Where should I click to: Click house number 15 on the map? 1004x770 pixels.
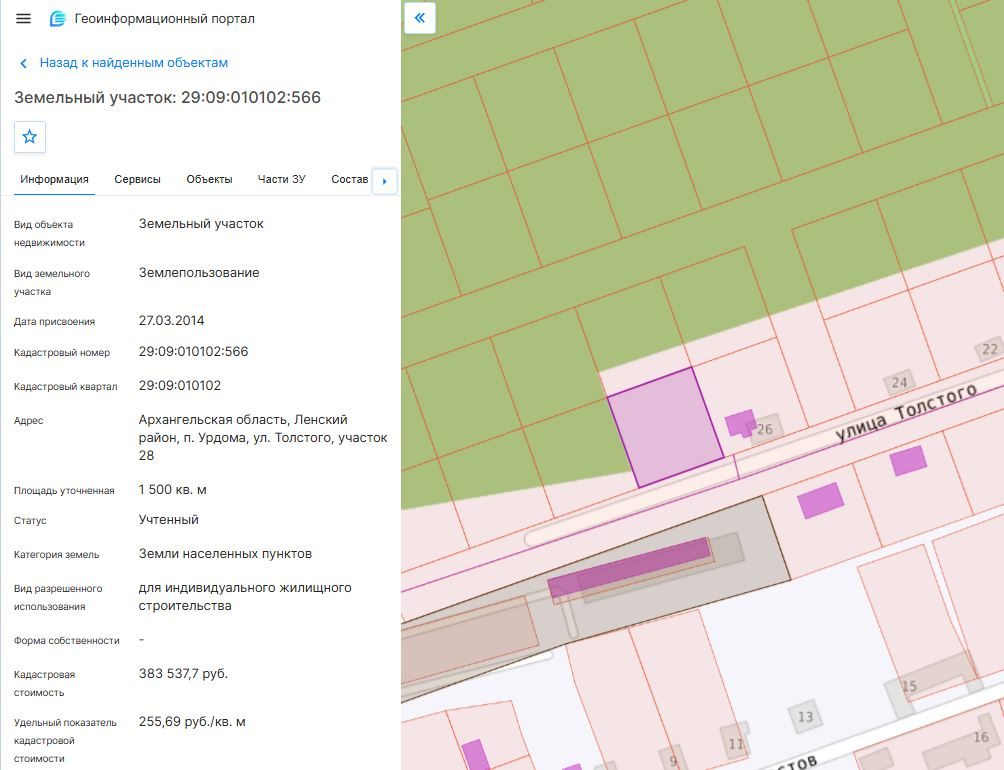click(909, 686)
